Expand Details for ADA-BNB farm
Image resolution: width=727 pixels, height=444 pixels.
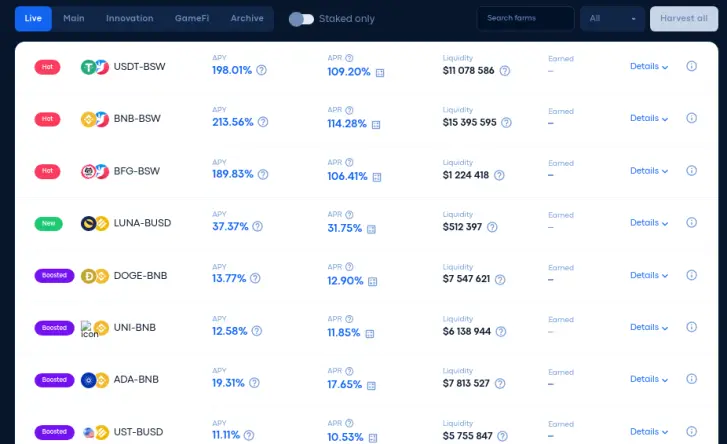click(x=649, y=379)
